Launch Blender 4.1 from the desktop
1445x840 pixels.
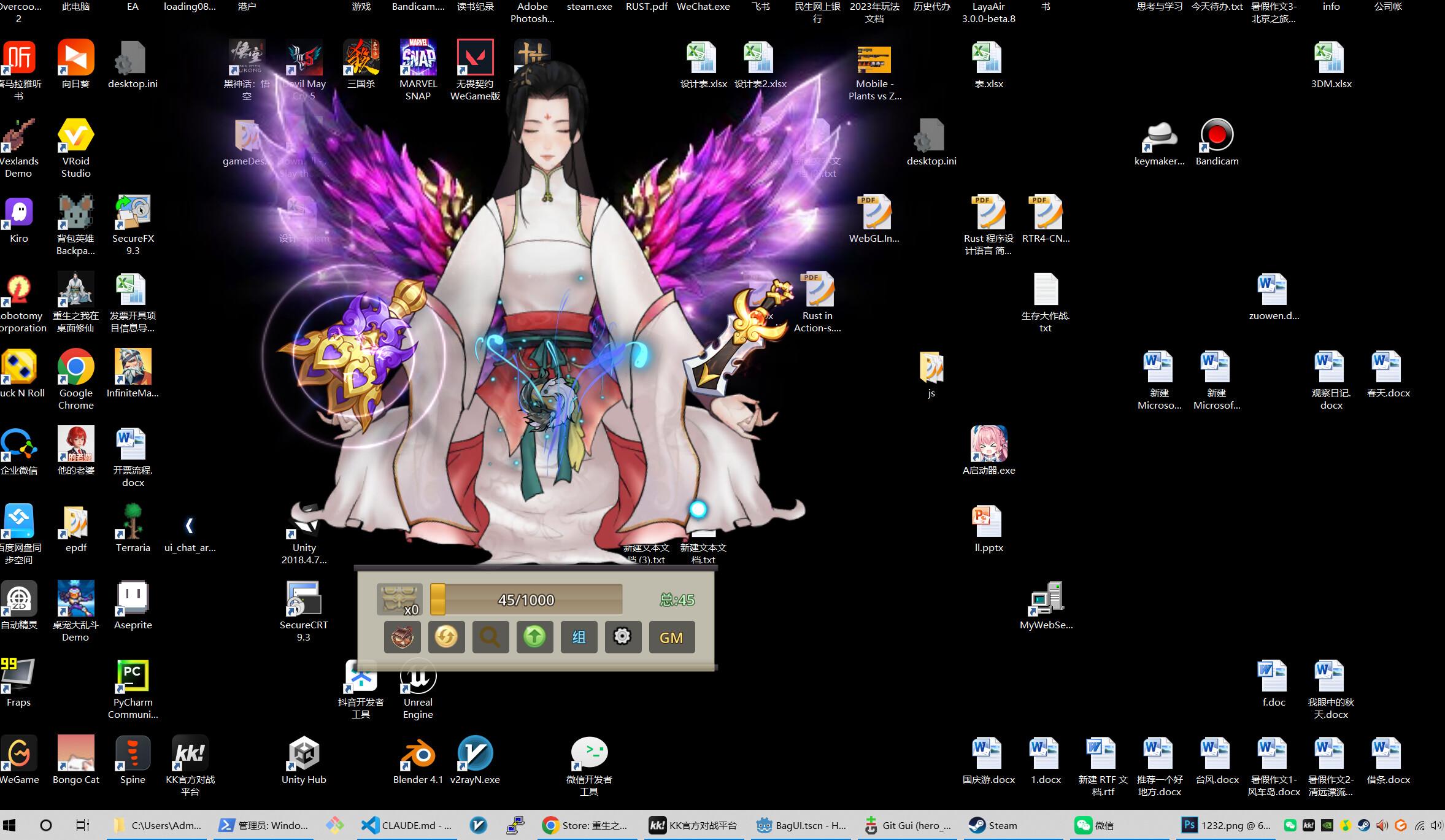point(418,753)
